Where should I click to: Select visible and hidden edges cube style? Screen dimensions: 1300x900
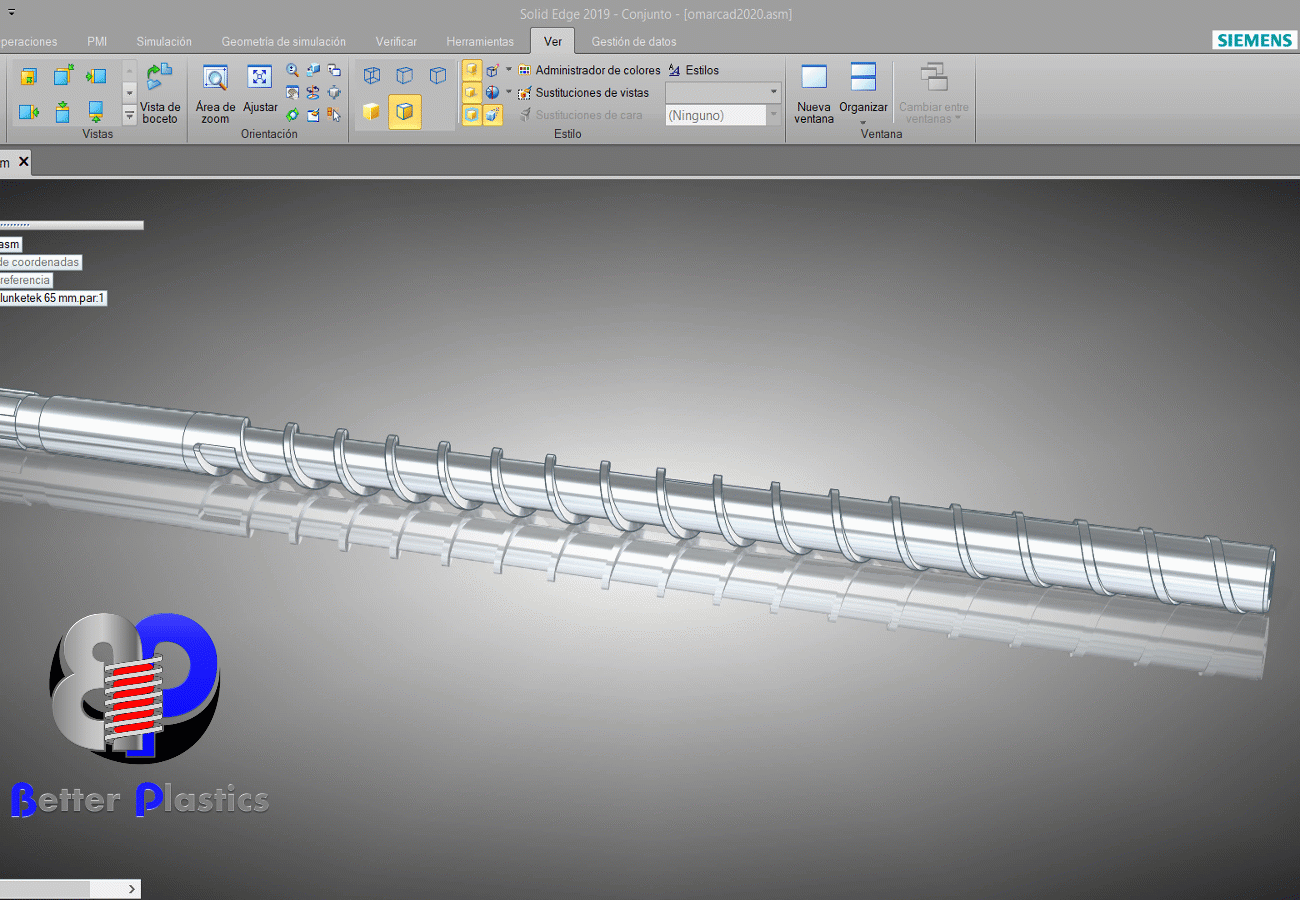(x=404, y=75)
